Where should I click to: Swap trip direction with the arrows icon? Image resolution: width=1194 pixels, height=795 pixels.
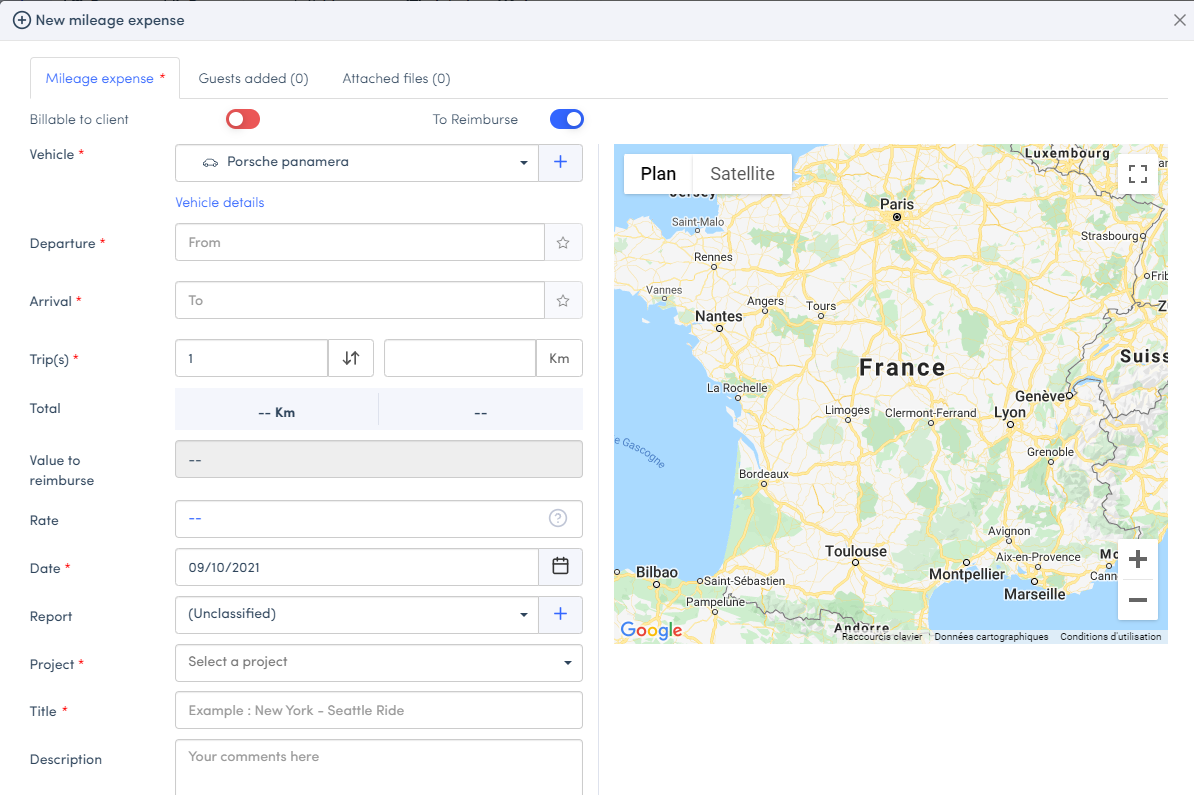[x=351, y=358]
